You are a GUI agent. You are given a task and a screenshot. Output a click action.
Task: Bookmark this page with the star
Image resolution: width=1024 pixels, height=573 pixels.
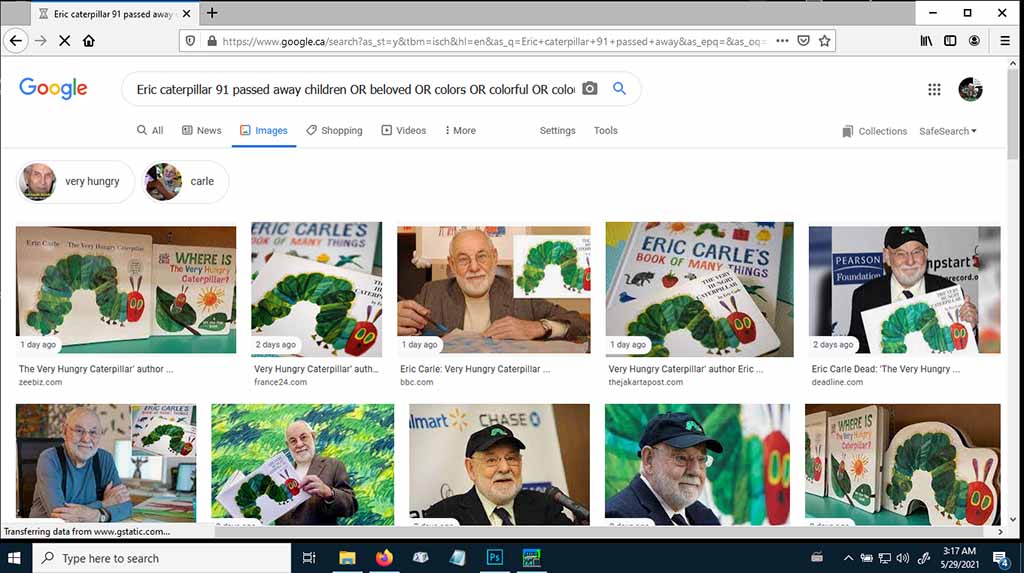point(824,41)
